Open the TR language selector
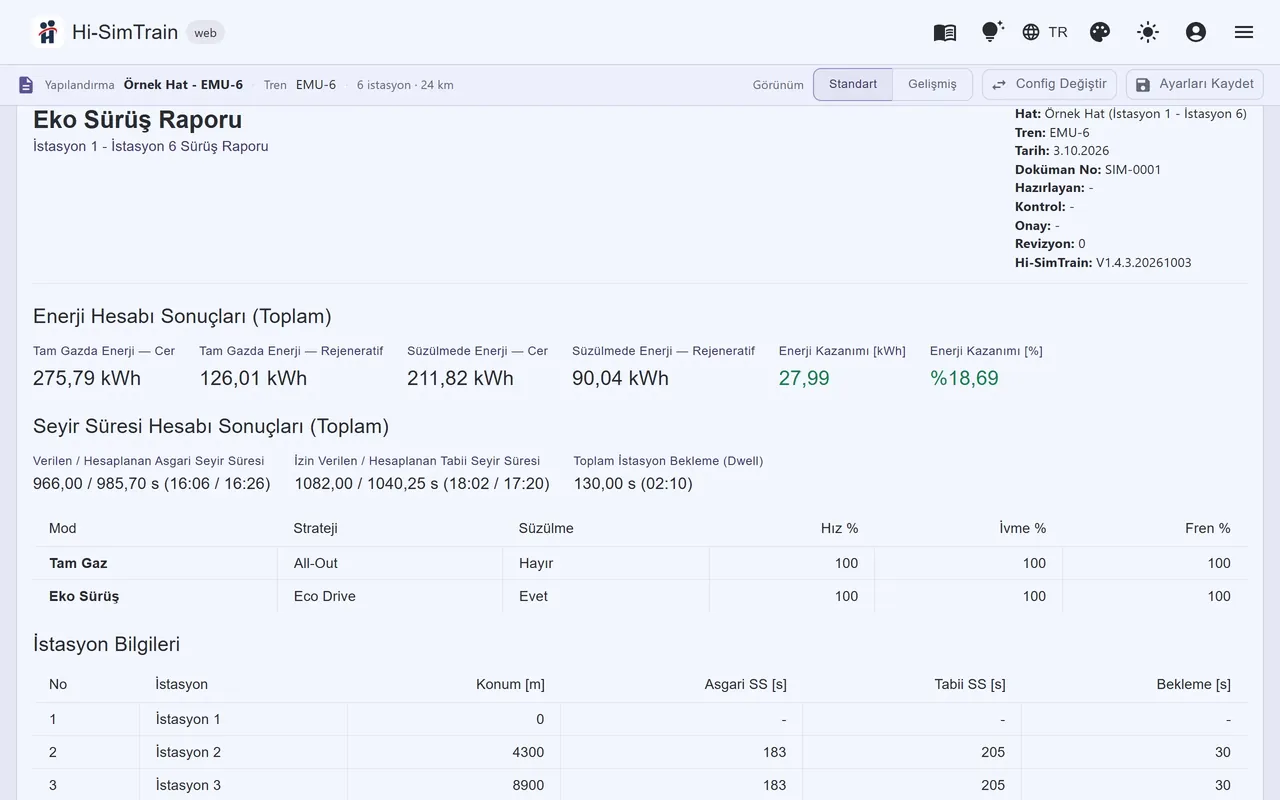The image size is (1280, 800). (x=1045, y=32)
